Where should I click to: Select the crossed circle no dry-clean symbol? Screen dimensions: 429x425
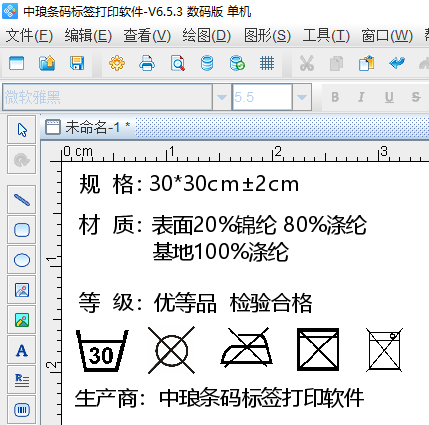(x=171, y=350)
